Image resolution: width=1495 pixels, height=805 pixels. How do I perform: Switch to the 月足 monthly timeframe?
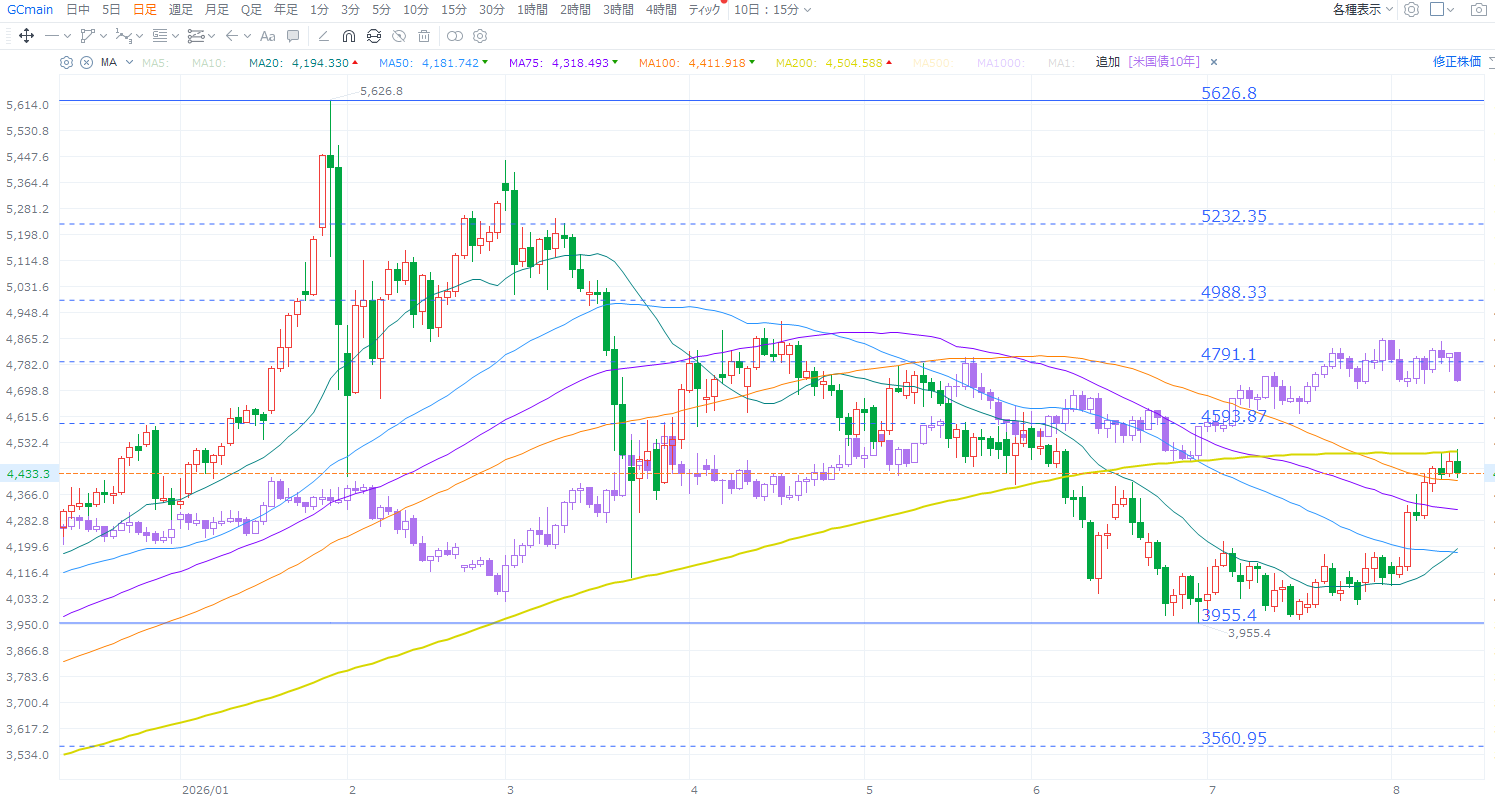click(216, 9)
